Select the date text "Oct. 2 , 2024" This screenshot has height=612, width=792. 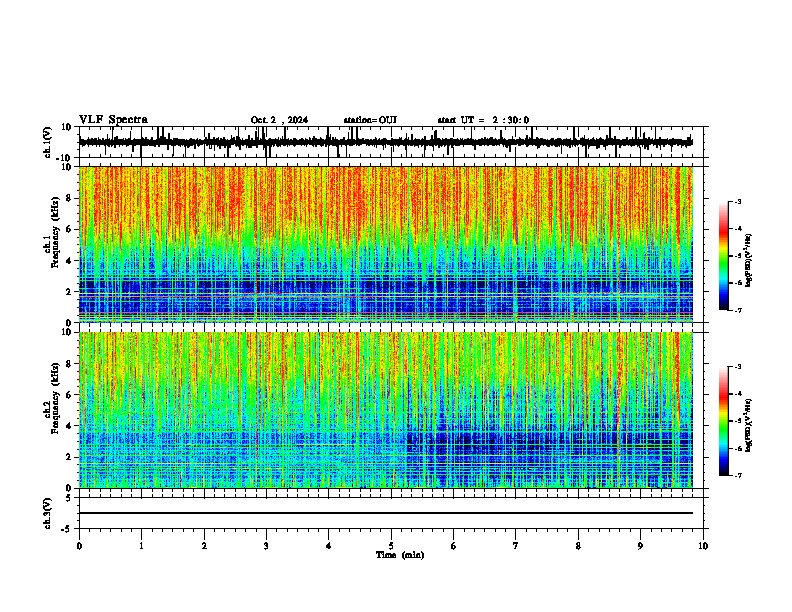[279, 120]
